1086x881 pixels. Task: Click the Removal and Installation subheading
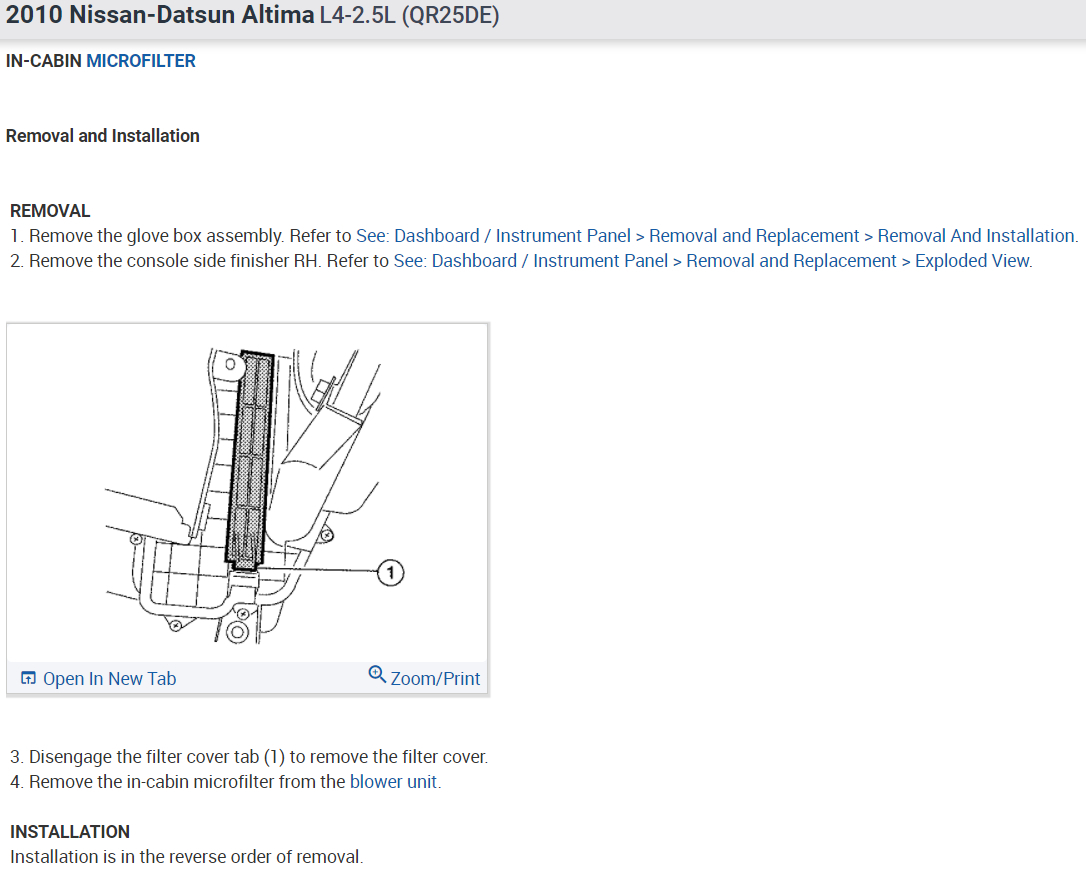[x=103, y=136]
